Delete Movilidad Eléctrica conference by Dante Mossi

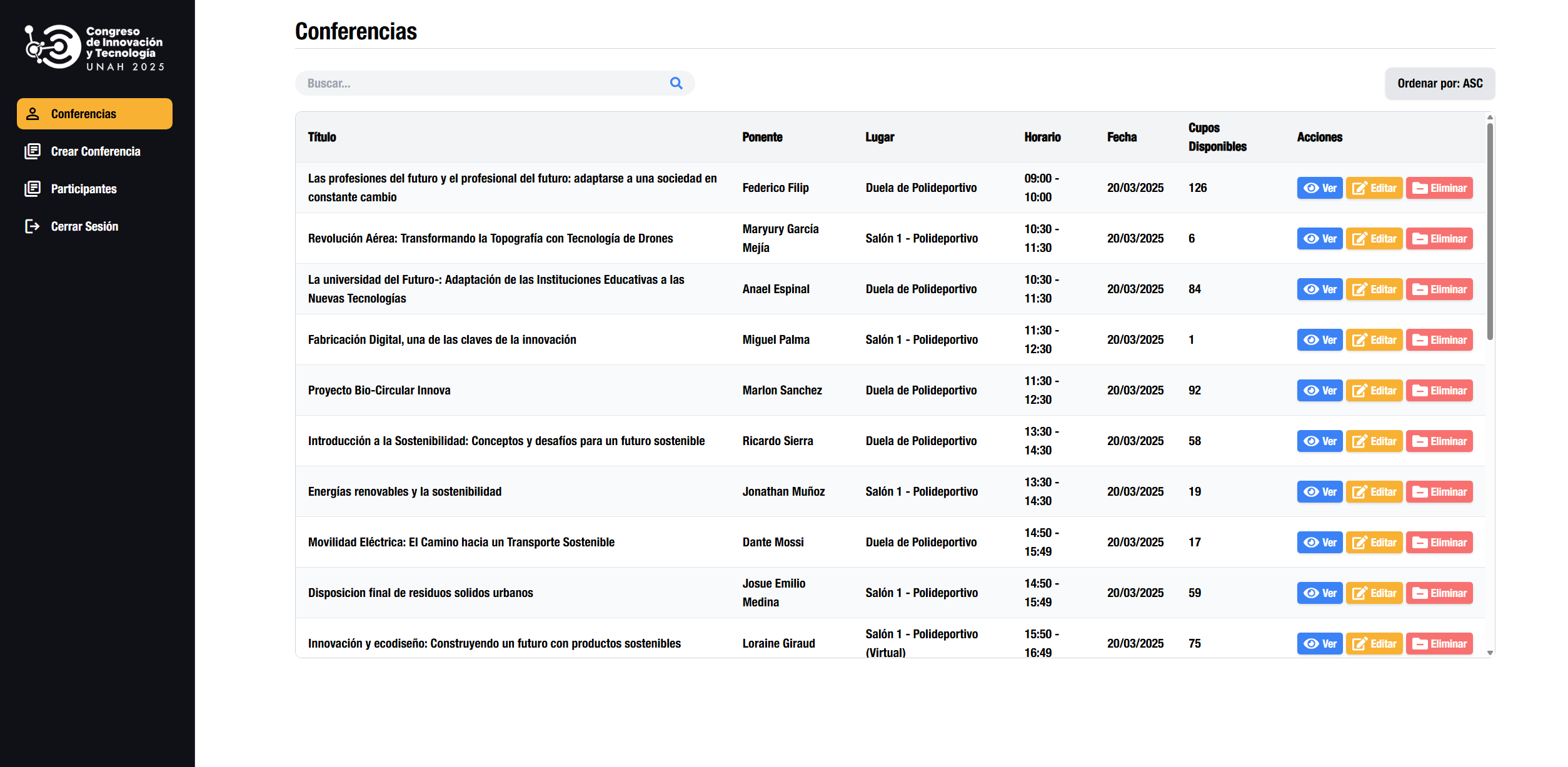[1439, 543]
